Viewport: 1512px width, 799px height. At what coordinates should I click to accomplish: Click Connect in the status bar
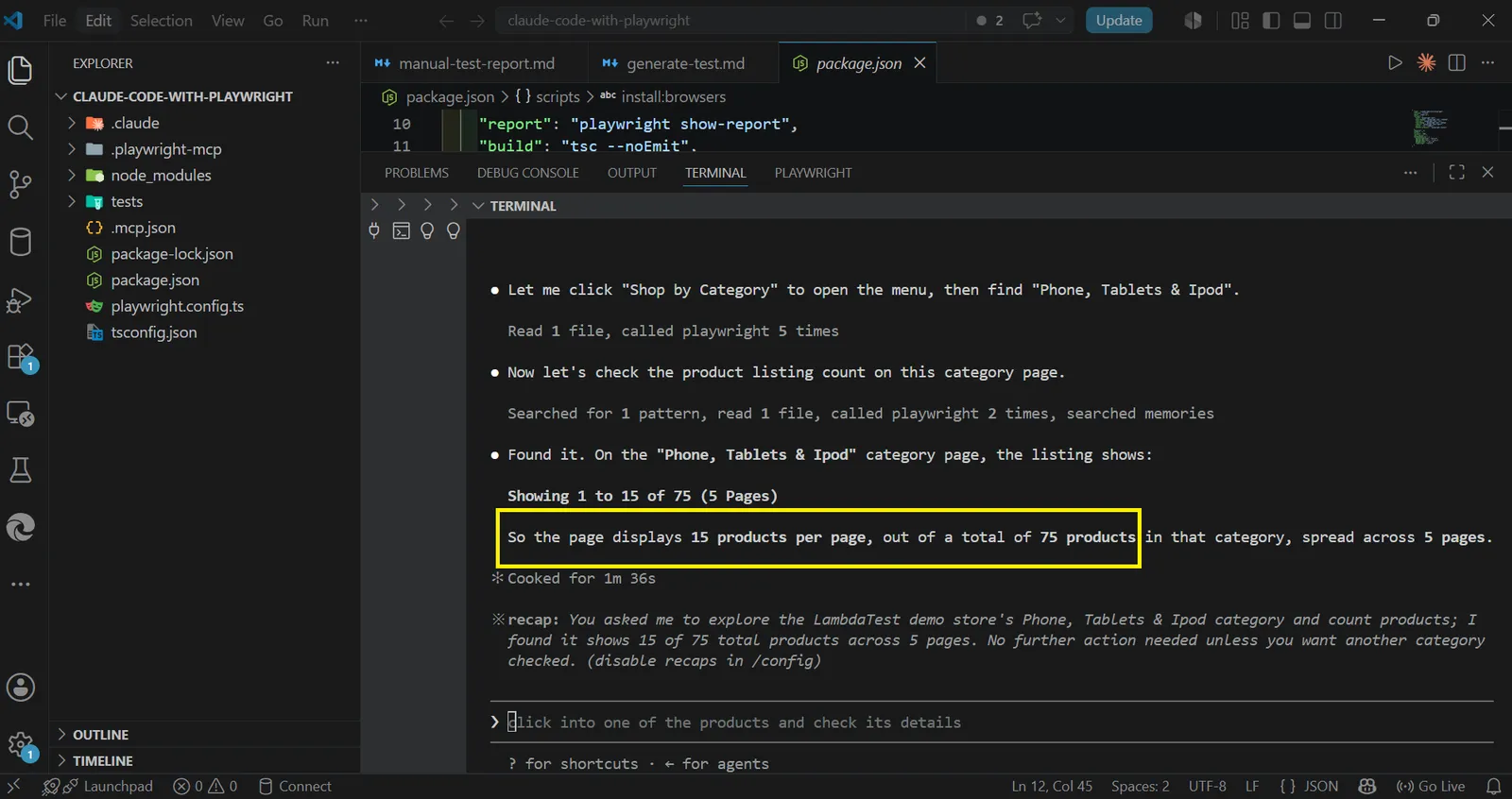(x=295, y=786)
